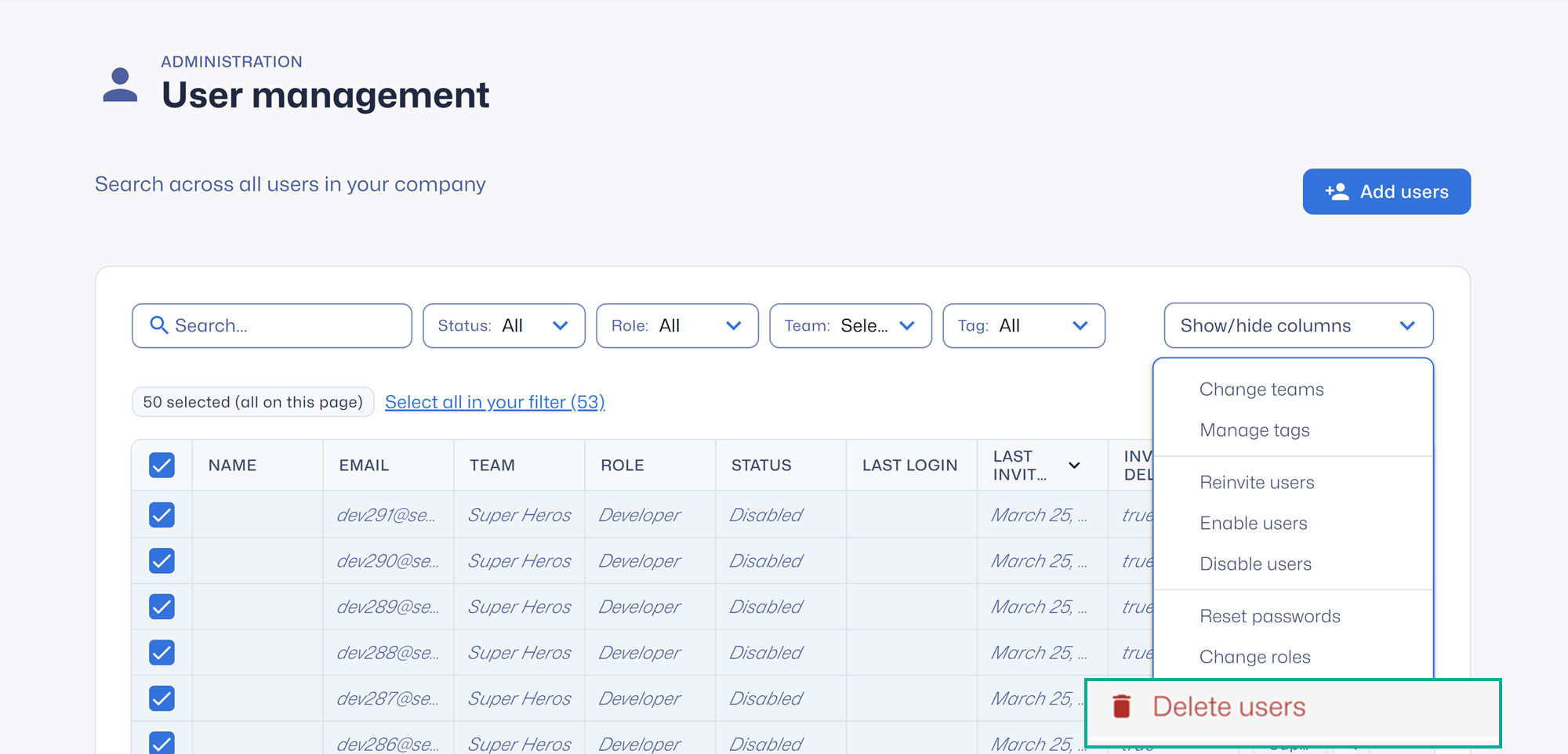Click the dev291@se... email cell

(387, 516)
